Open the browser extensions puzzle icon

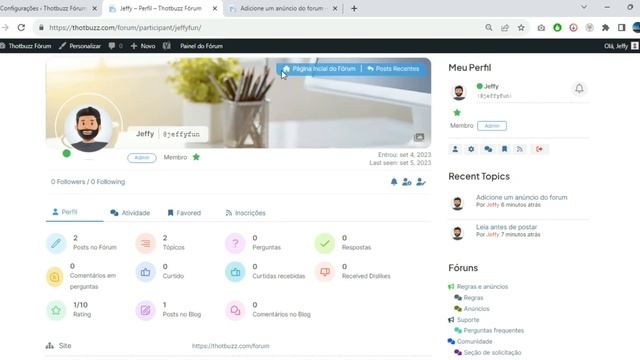tap(606, 28)
